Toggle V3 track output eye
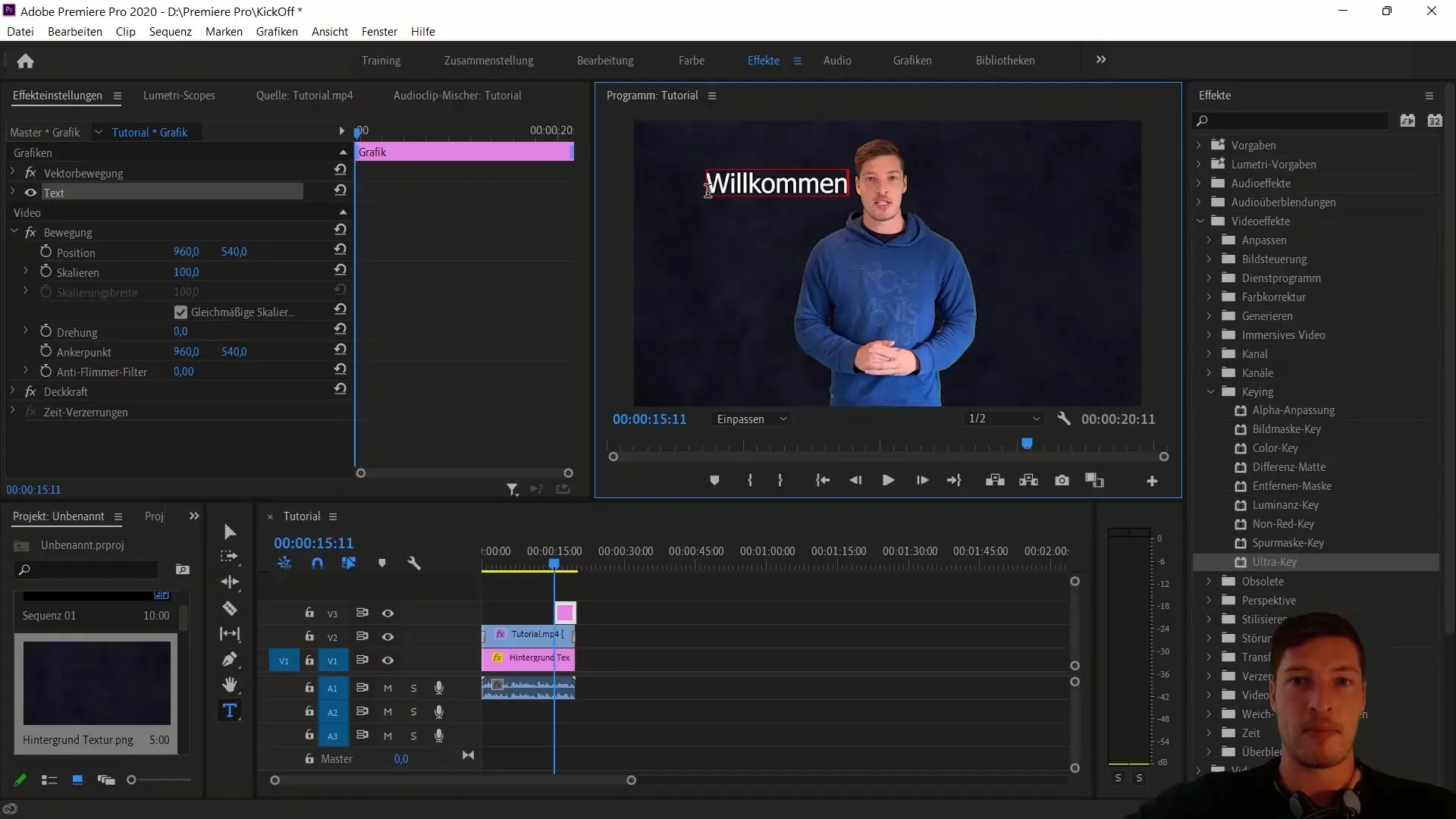Viewport: 1456px width, 819px height. click(388, 613)
